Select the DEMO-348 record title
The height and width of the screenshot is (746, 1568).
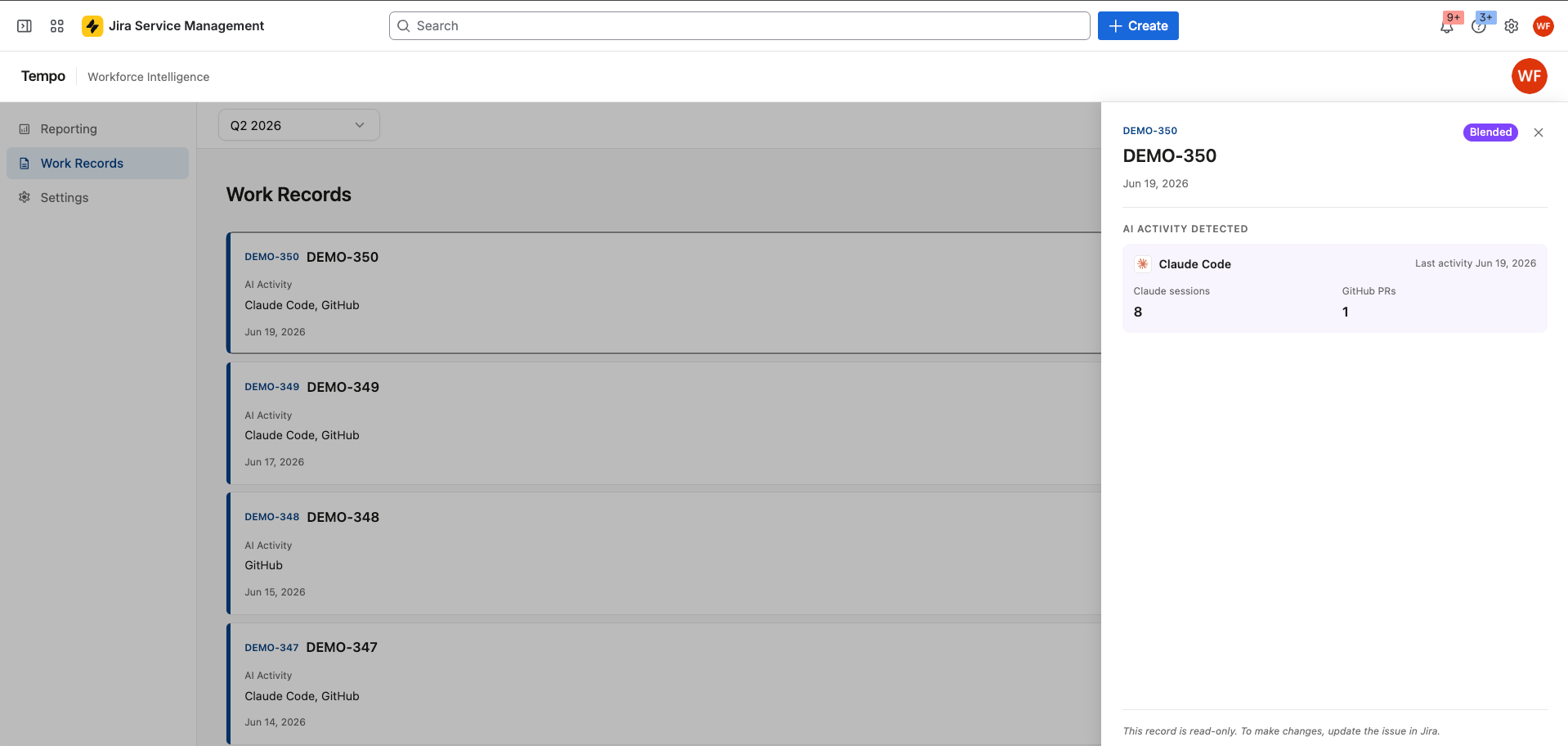click(x=343, y=517)
